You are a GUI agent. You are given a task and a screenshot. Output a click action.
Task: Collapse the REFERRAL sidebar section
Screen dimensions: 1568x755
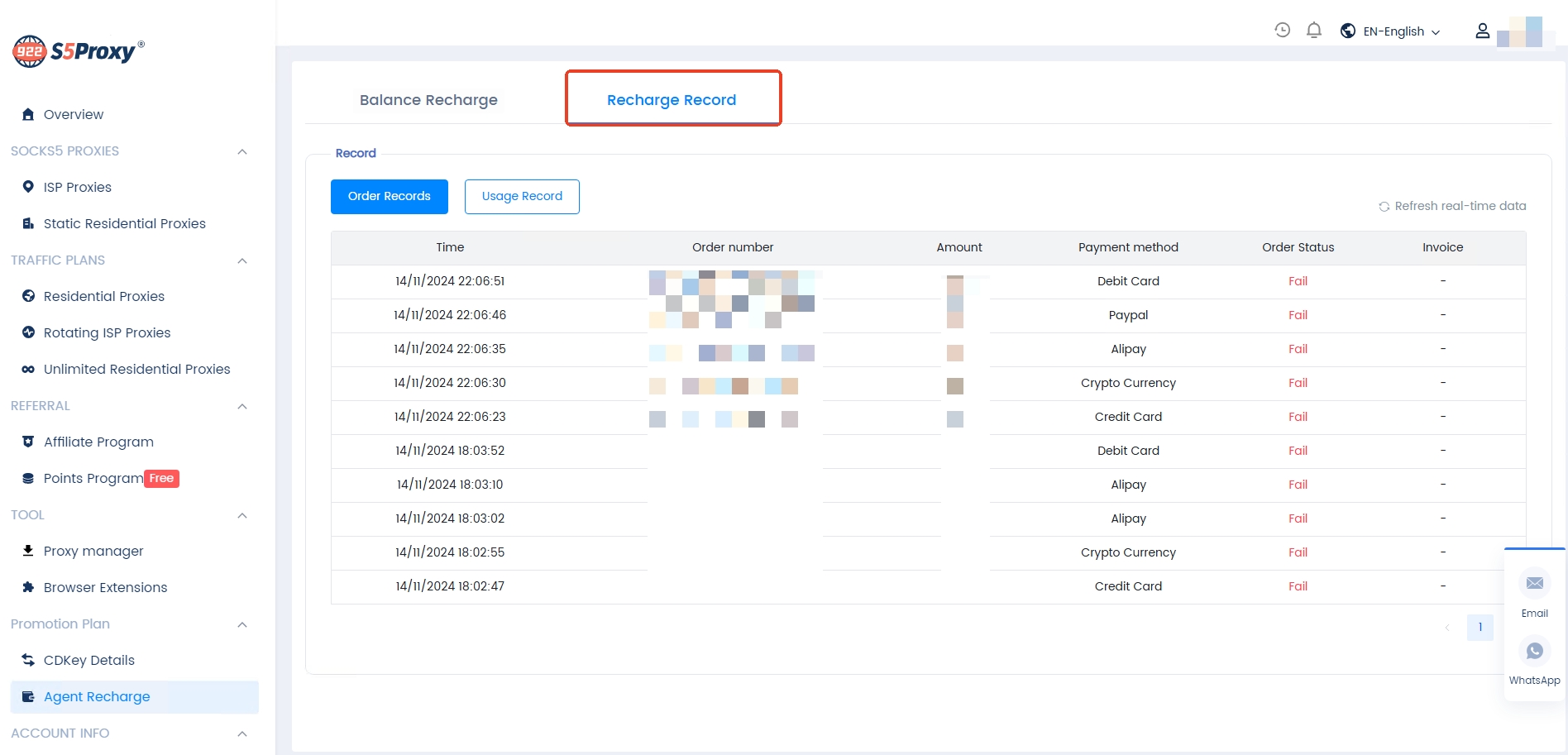[x=242, y=406]
